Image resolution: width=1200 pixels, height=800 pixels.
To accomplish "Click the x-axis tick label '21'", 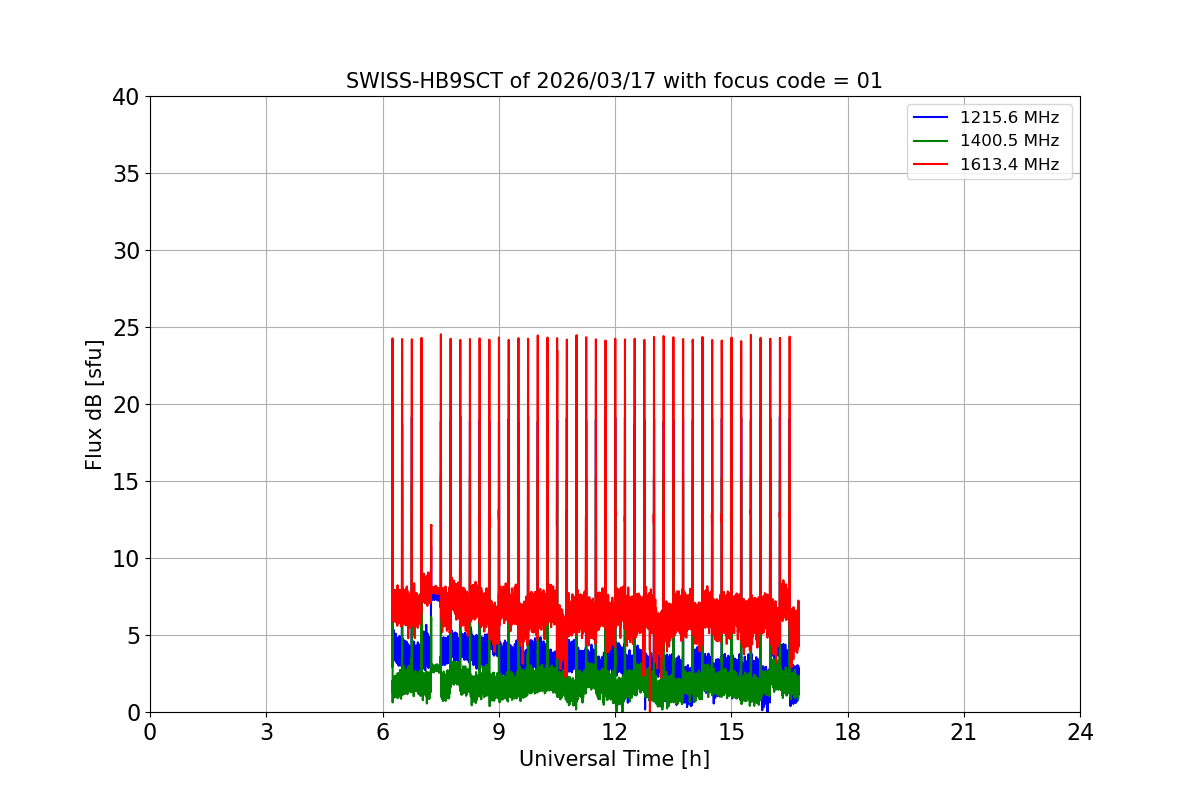I will pyautogui.click(x=964, y=732).
